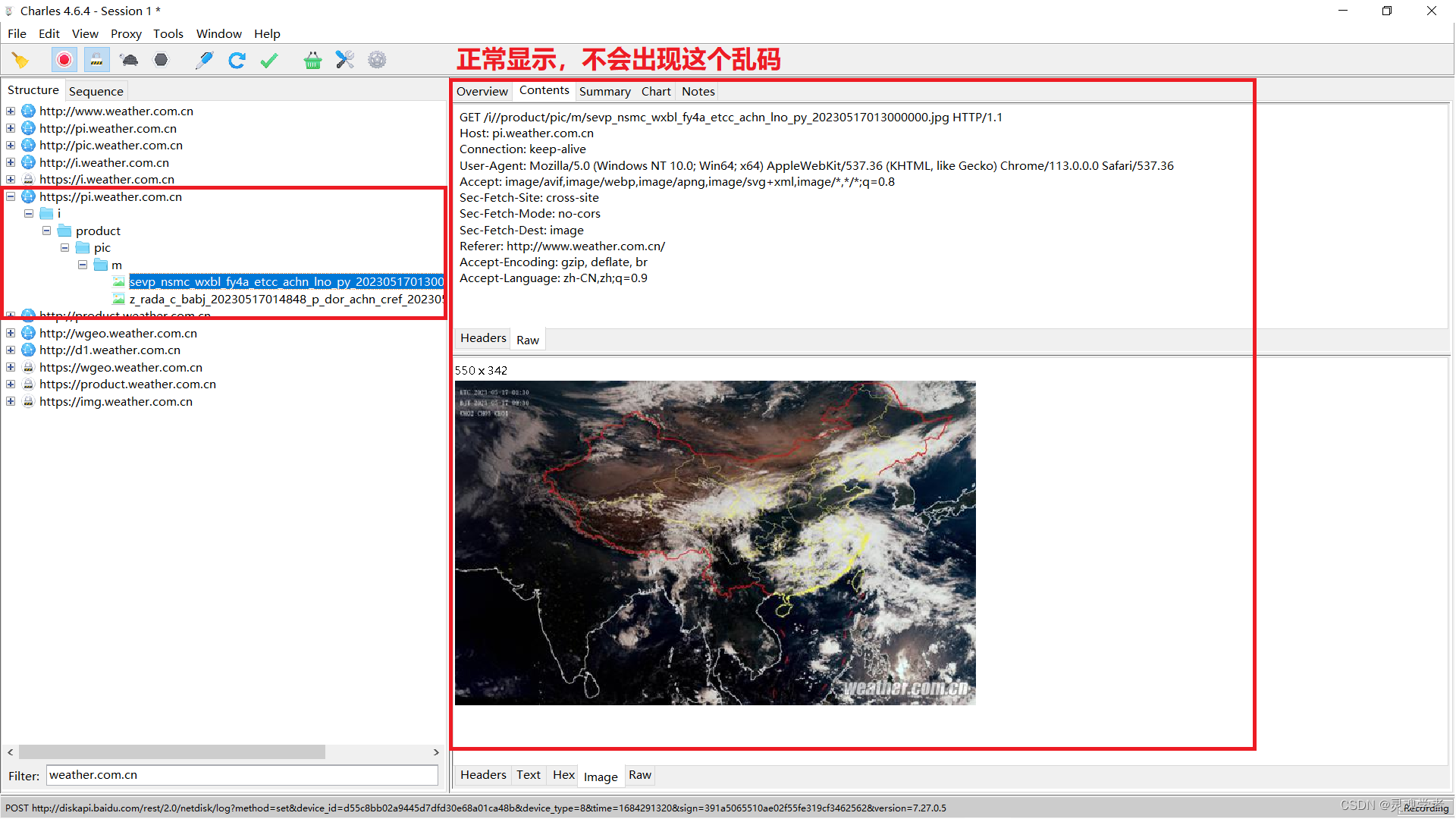Click the blue Repeat arrow icon
The width and height of the screenshot is (1456, 819).
237,60
